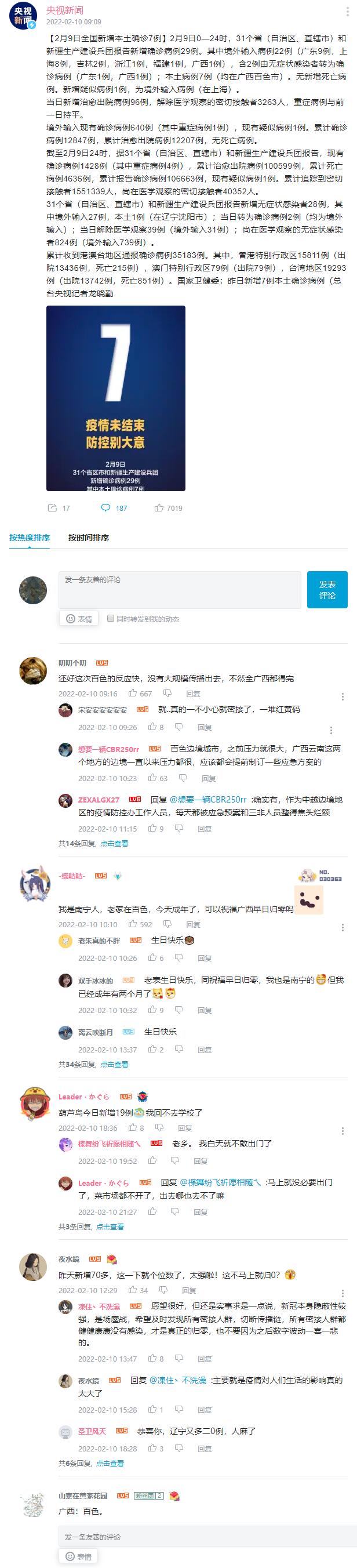
Task: Click the 发表评论 button
Action: (327, 589)
